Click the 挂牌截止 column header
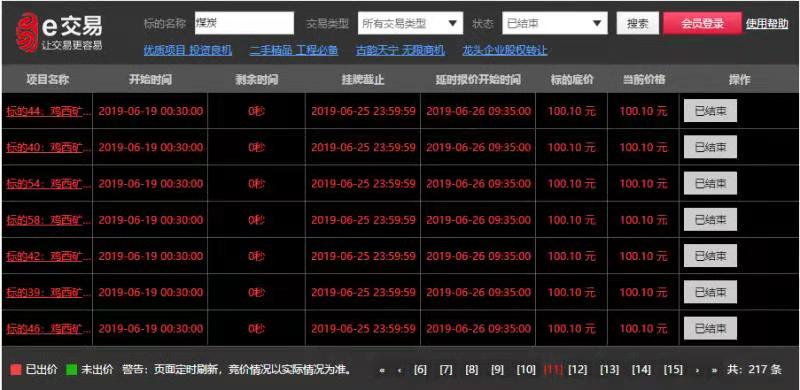 [x=363, y=80]
